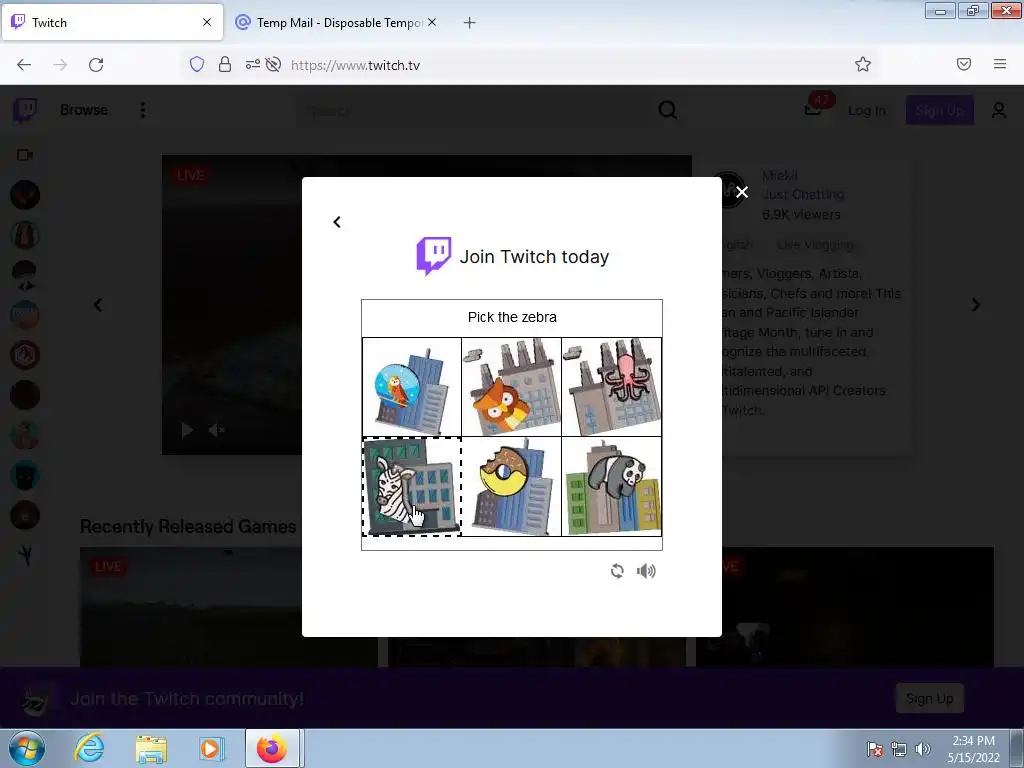Launch Internet Explorer from taskbar
The width and height of the screenshot is (1024, 768).
(89, 748)
